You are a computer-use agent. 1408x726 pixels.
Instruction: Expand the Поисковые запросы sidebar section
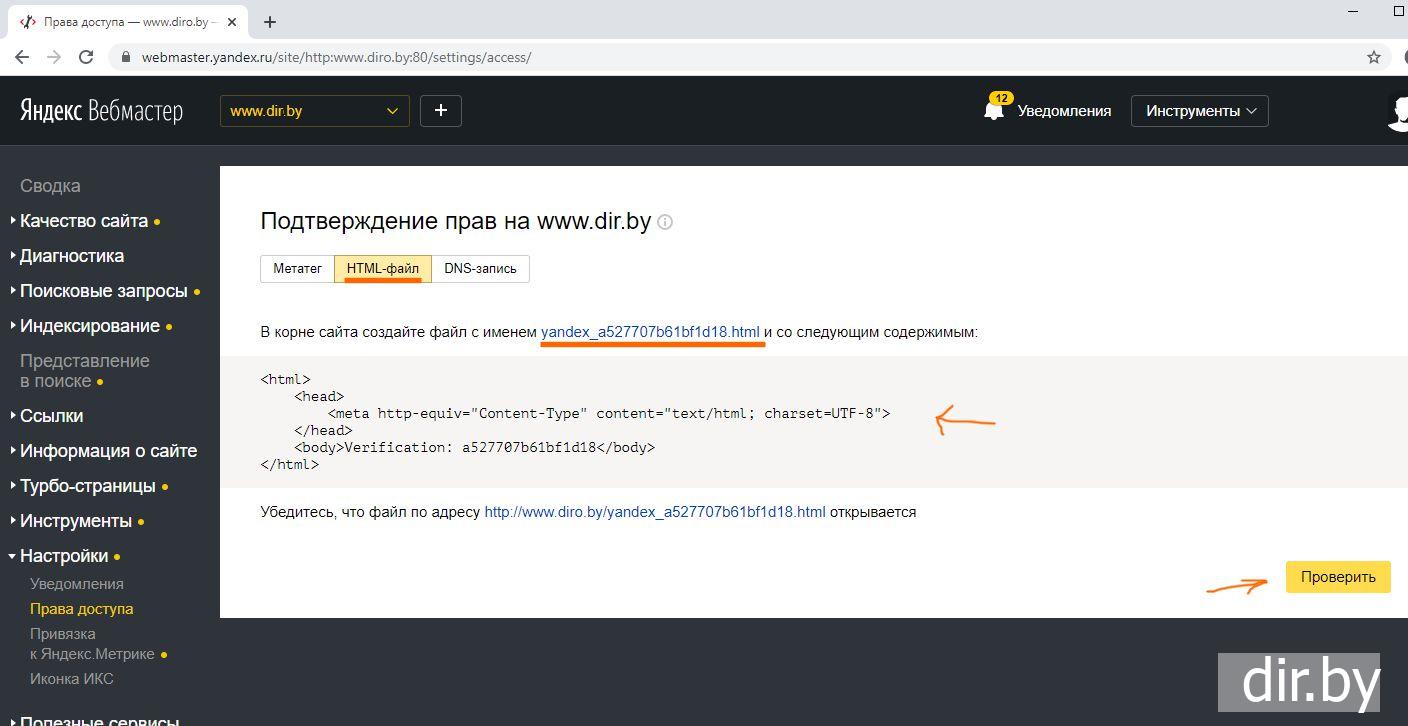(104, 291)
